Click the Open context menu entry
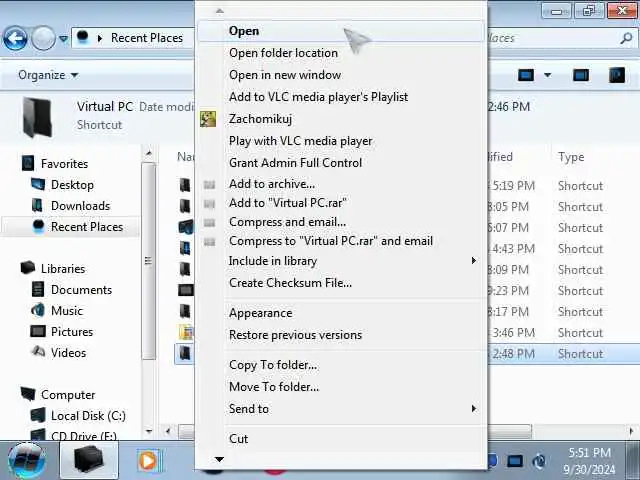The image size is (640, 480). click(341, 31)
